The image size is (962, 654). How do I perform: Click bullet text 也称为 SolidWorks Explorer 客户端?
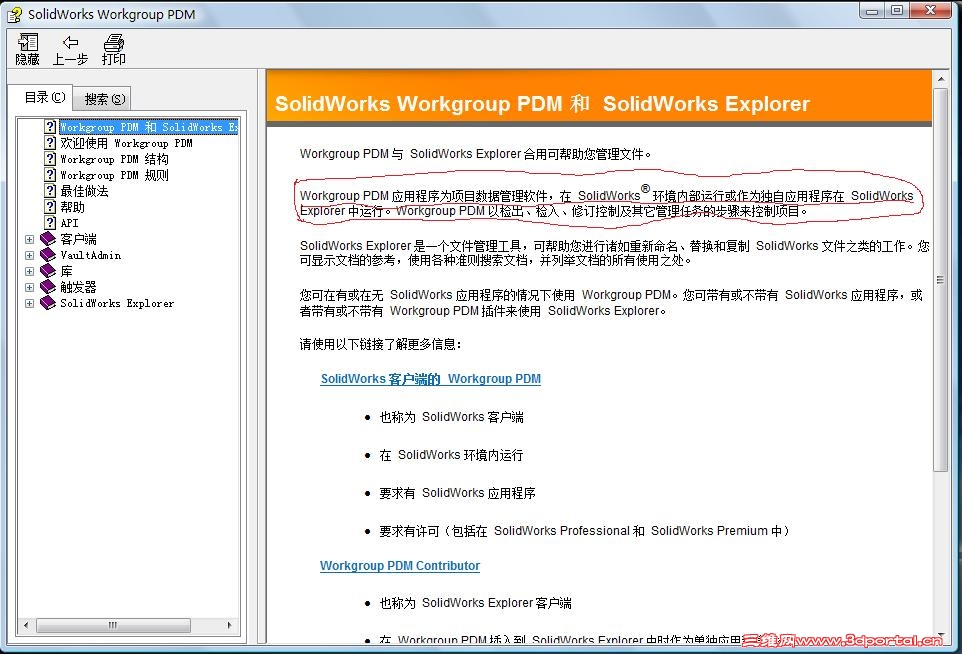coord(475,603)
